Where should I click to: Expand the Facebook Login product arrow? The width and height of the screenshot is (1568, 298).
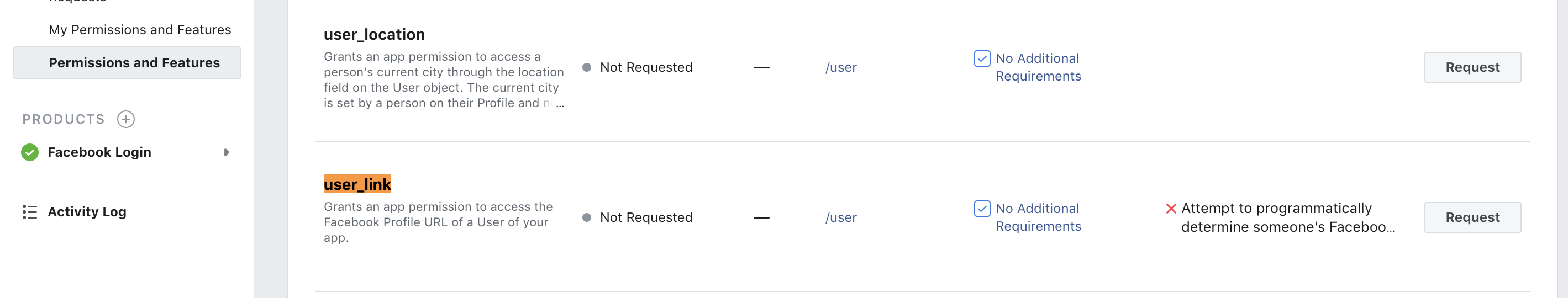(x=227, y=152)
